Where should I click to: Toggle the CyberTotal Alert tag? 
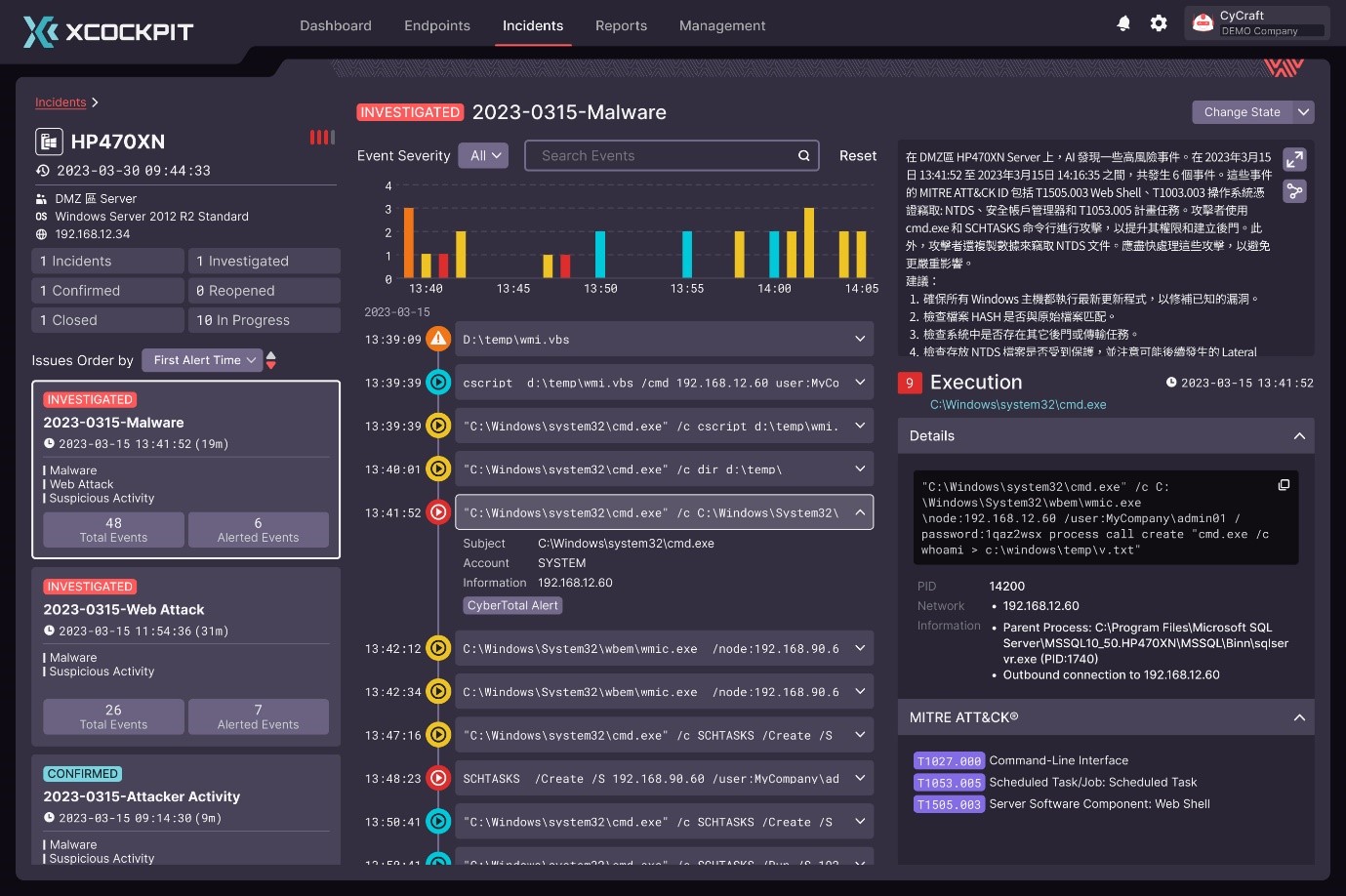[512, 606]
